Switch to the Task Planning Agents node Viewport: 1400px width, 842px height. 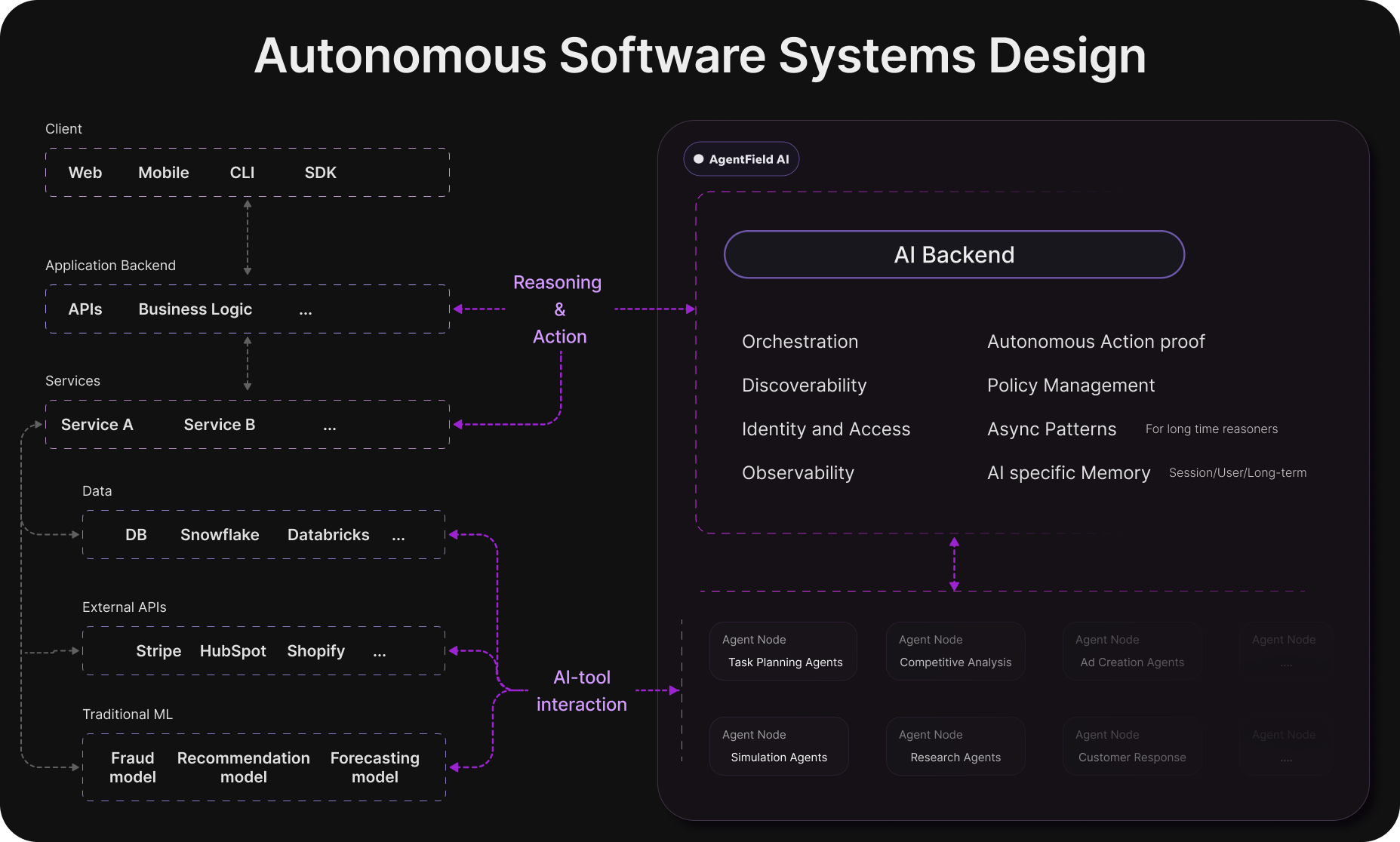[783, 650]
